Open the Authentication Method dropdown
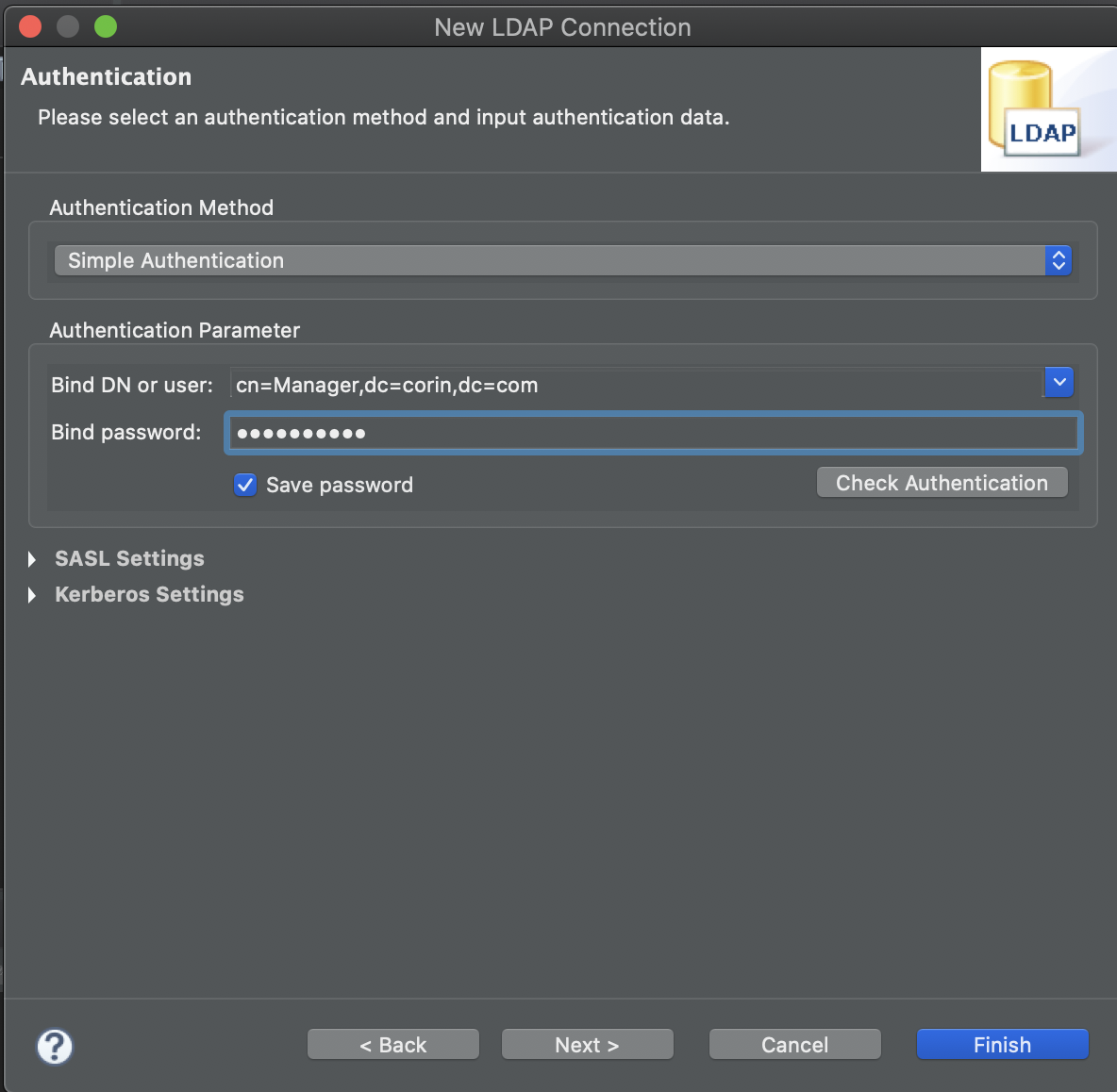This screenshot has width=1117, height=1092. pos(563,260)
